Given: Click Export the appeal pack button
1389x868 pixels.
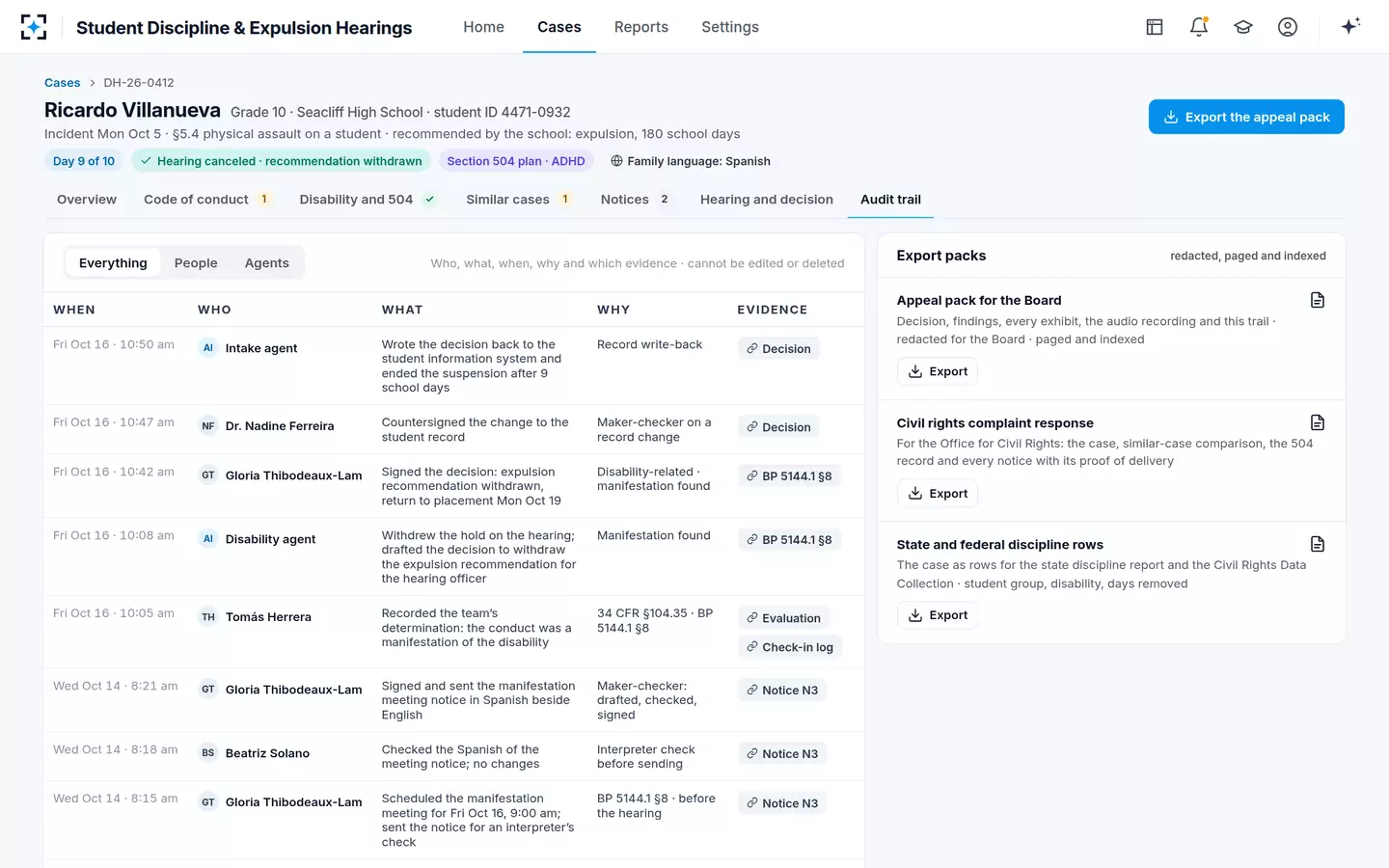Looking at the screenshot, I should pyautogui.click(x=1246, y=117).
